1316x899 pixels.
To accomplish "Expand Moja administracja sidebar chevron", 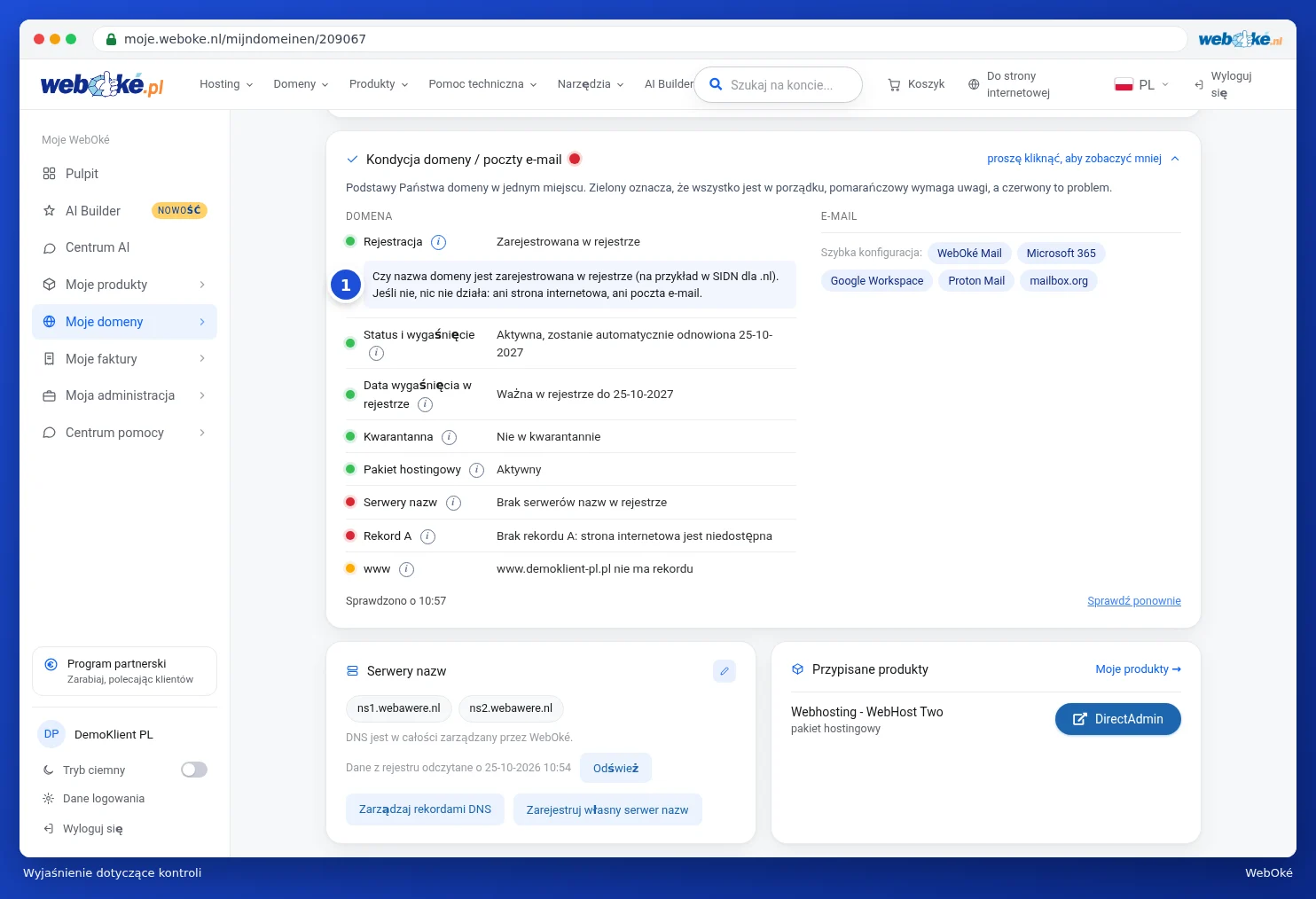I will pos(202,395).
